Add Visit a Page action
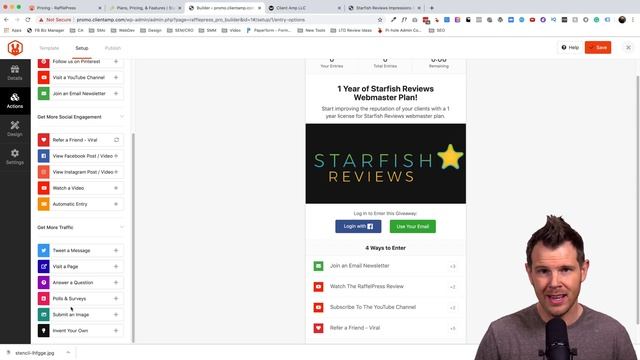The image size is (640, 360). pos(116,266)
